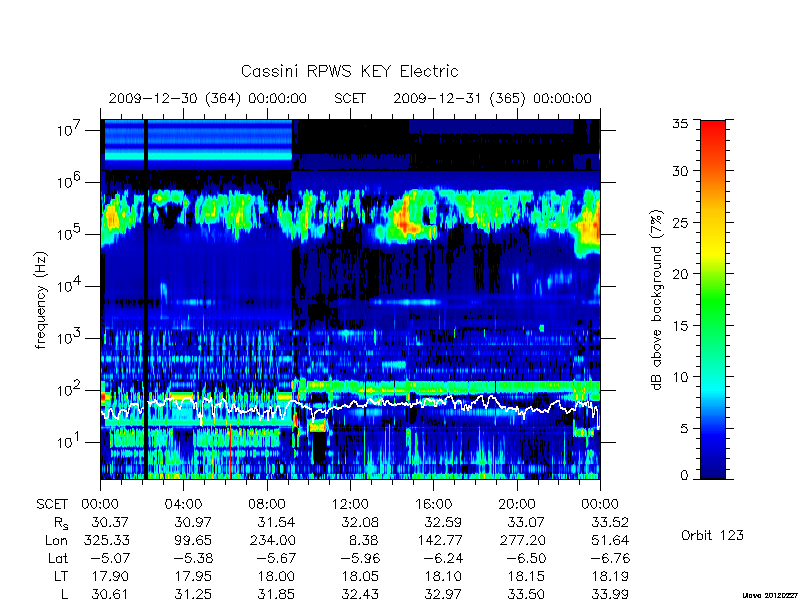Click the 'Lon' row label
Screen dimensions: 800x600
click(x=56, y=540)
